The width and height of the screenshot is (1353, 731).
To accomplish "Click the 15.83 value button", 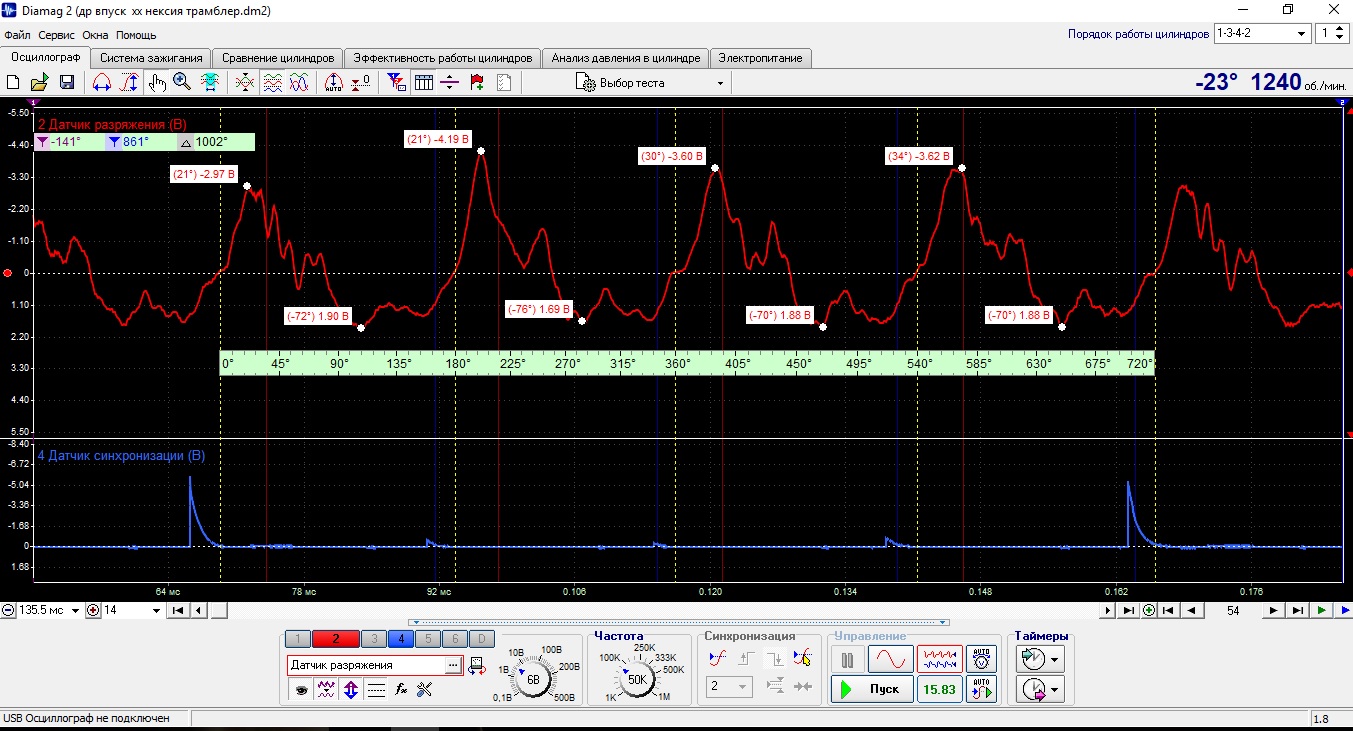I will [940, 689].
